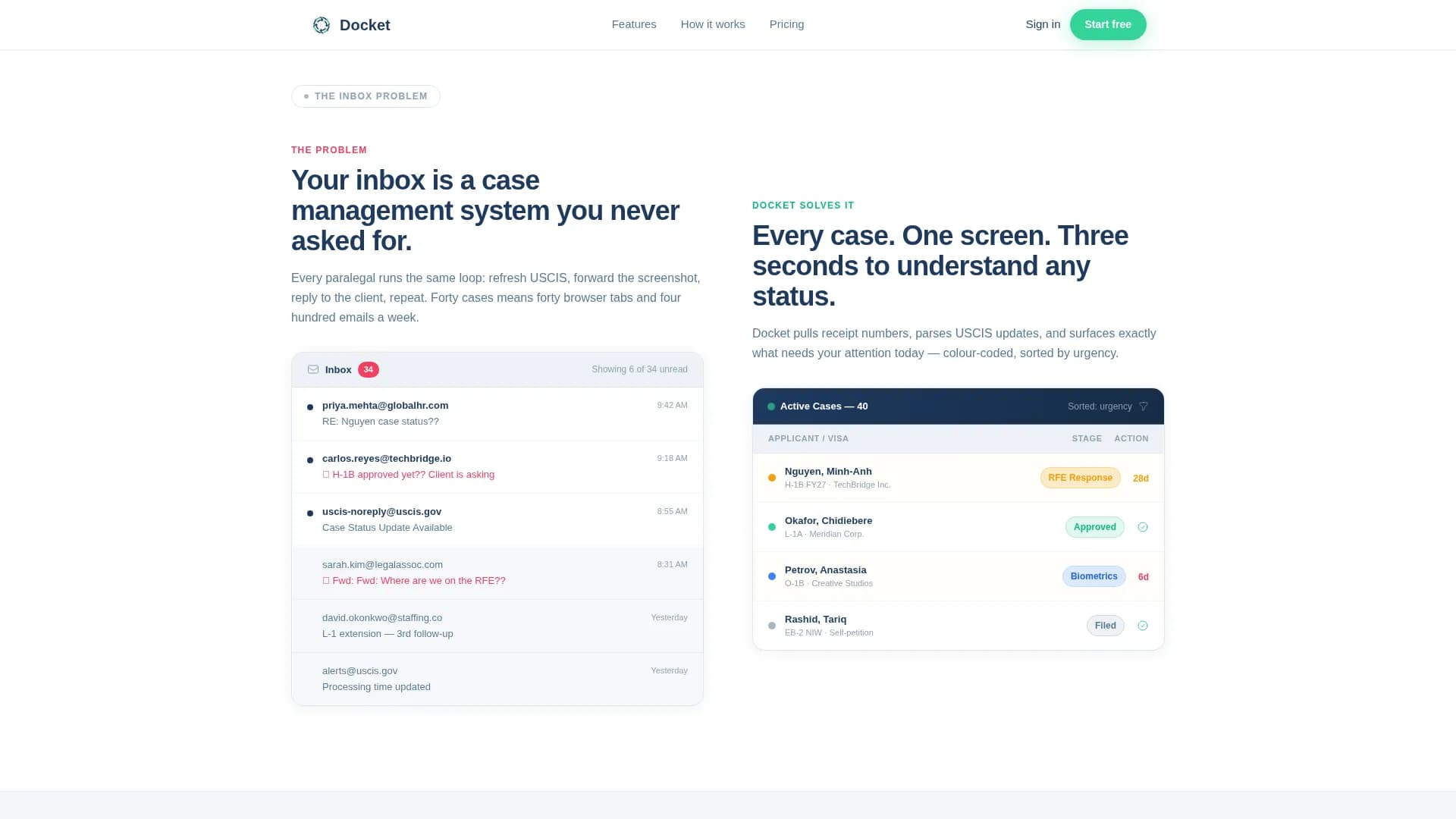Screen dimensions: 1456x819
Task: Click unread dot beside priya.mehta@globalhr.com
Action: pos(310,407)
